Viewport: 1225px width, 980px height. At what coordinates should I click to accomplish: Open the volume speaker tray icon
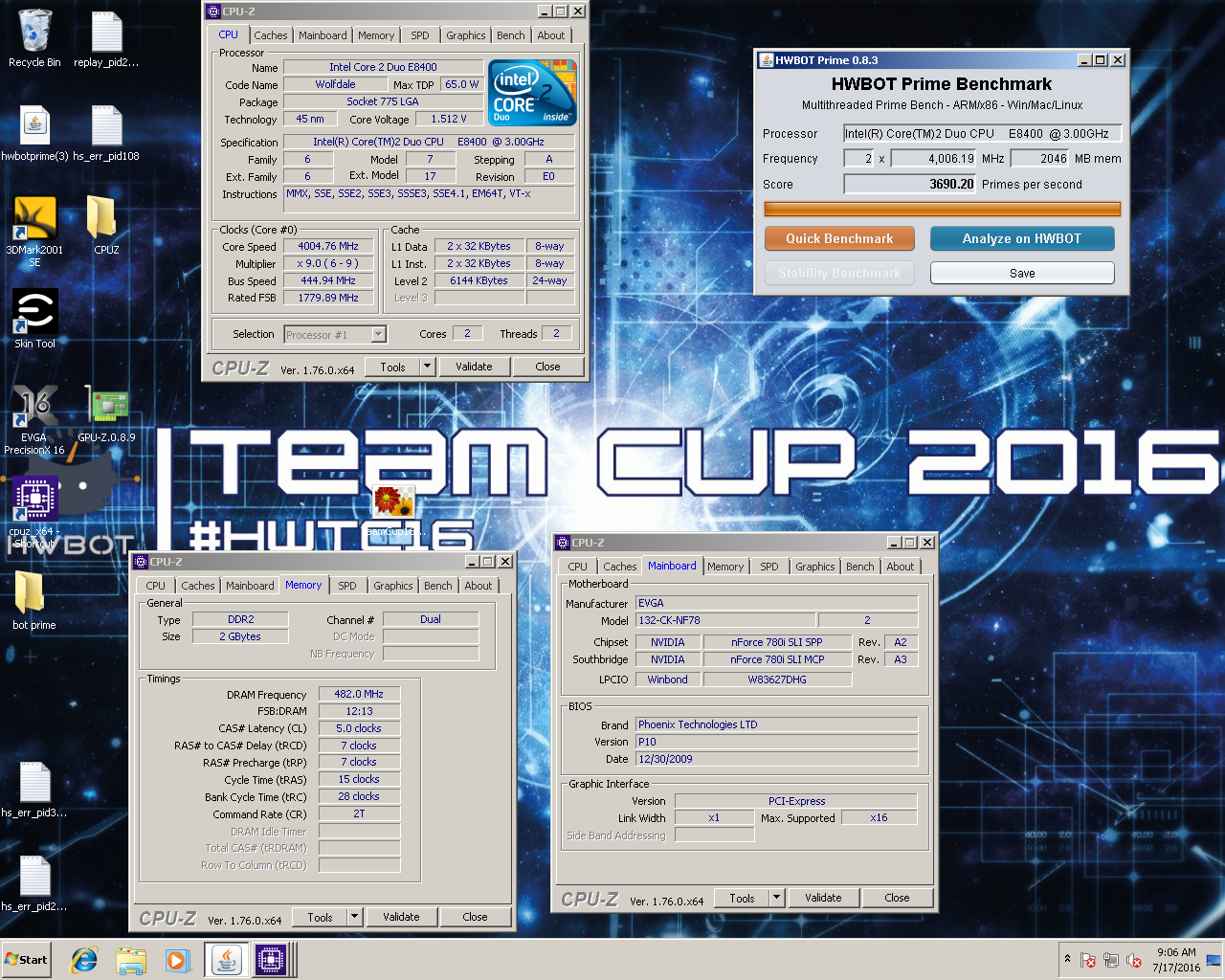click(x=1134, y=960)
